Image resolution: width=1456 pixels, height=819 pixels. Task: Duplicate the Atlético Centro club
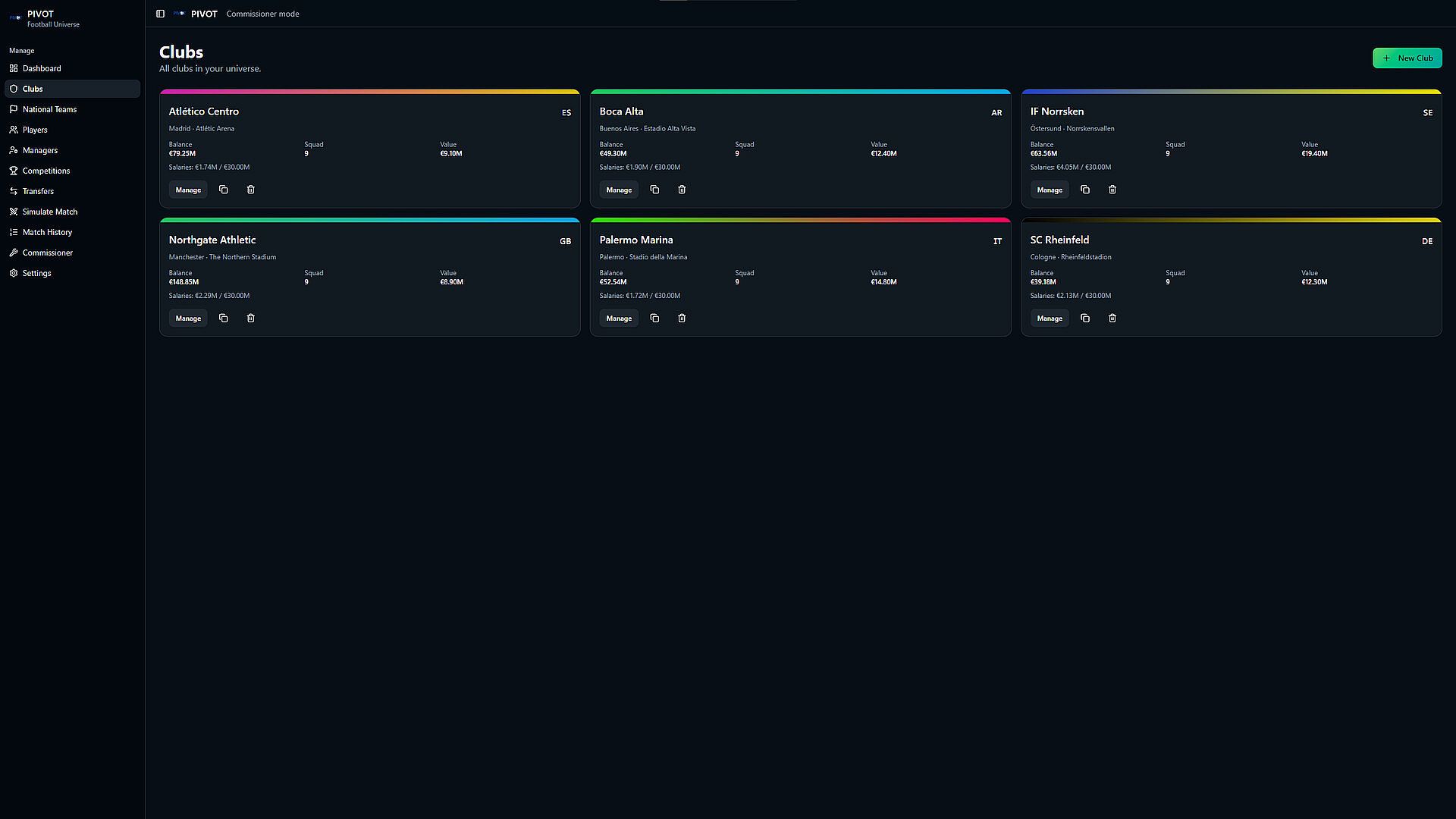(x=224, y=190)
